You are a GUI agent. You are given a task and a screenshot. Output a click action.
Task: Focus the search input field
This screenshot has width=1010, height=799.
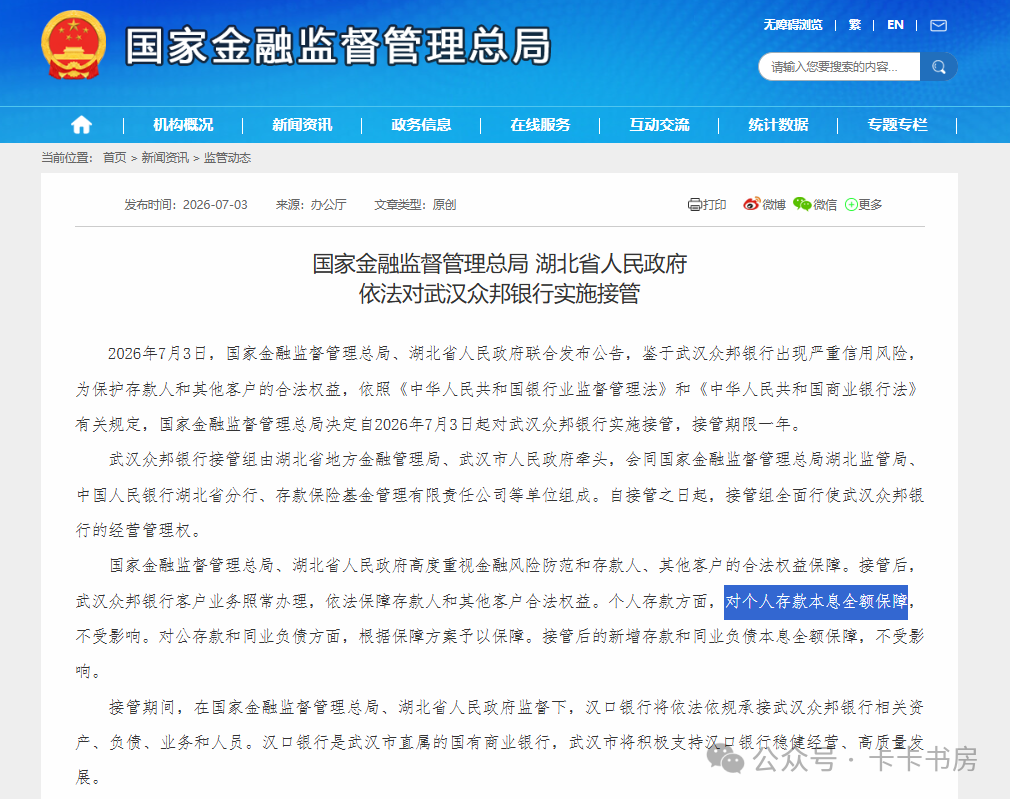839,66
